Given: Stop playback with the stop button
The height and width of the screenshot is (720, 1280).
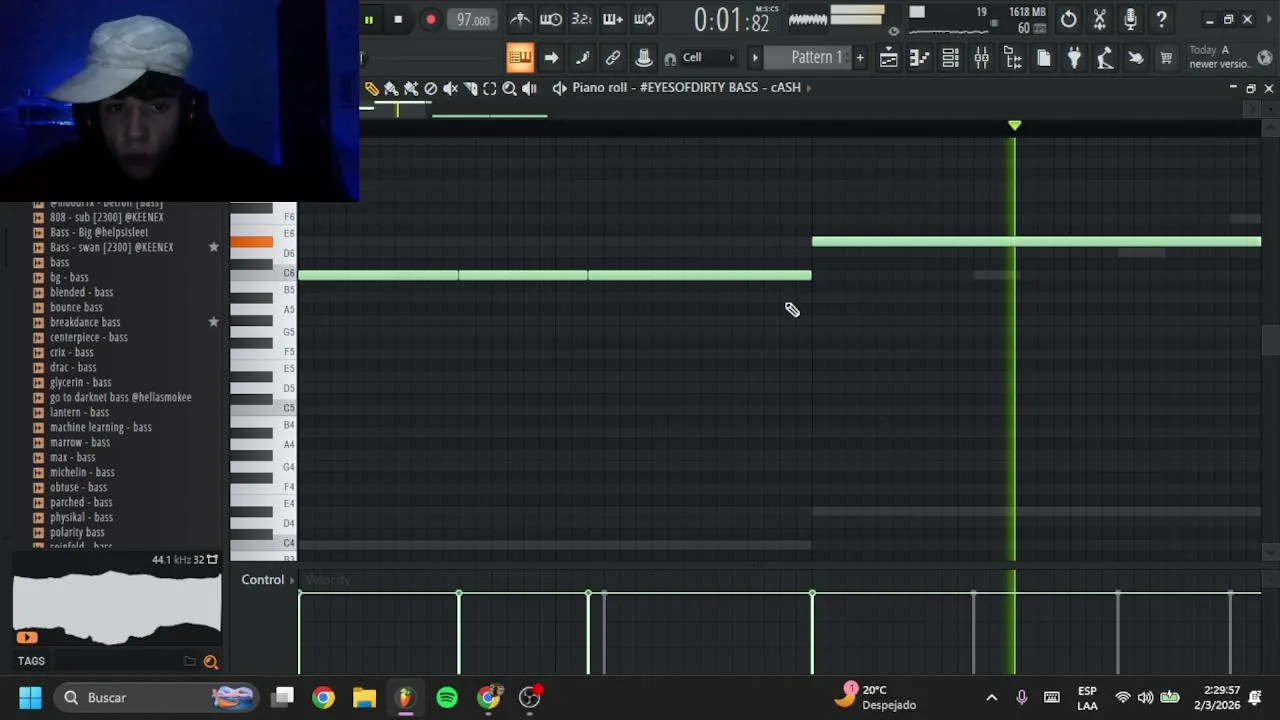Looking at the screenshot, I should pos(398,20).
